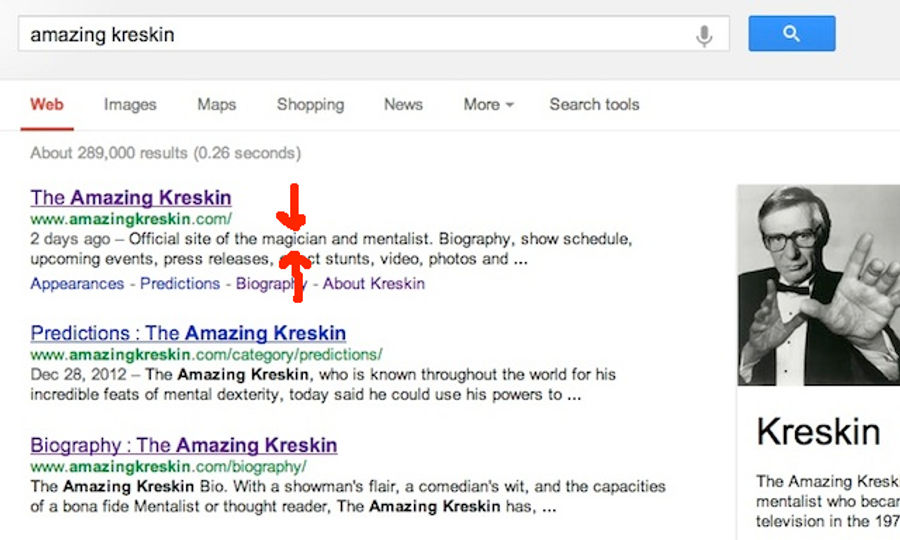Open Predictions : The Amazing Kreskin result

pyautogui.click(x=188, y=333)
